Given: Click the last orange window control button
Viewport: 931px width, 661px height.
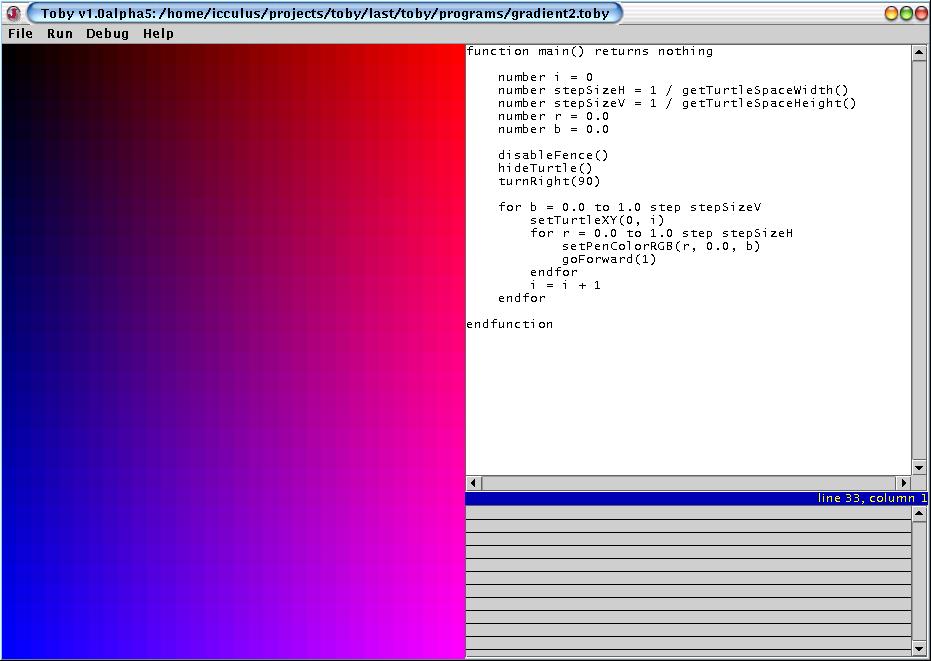Looking at the screenshot, I should 920,13.
